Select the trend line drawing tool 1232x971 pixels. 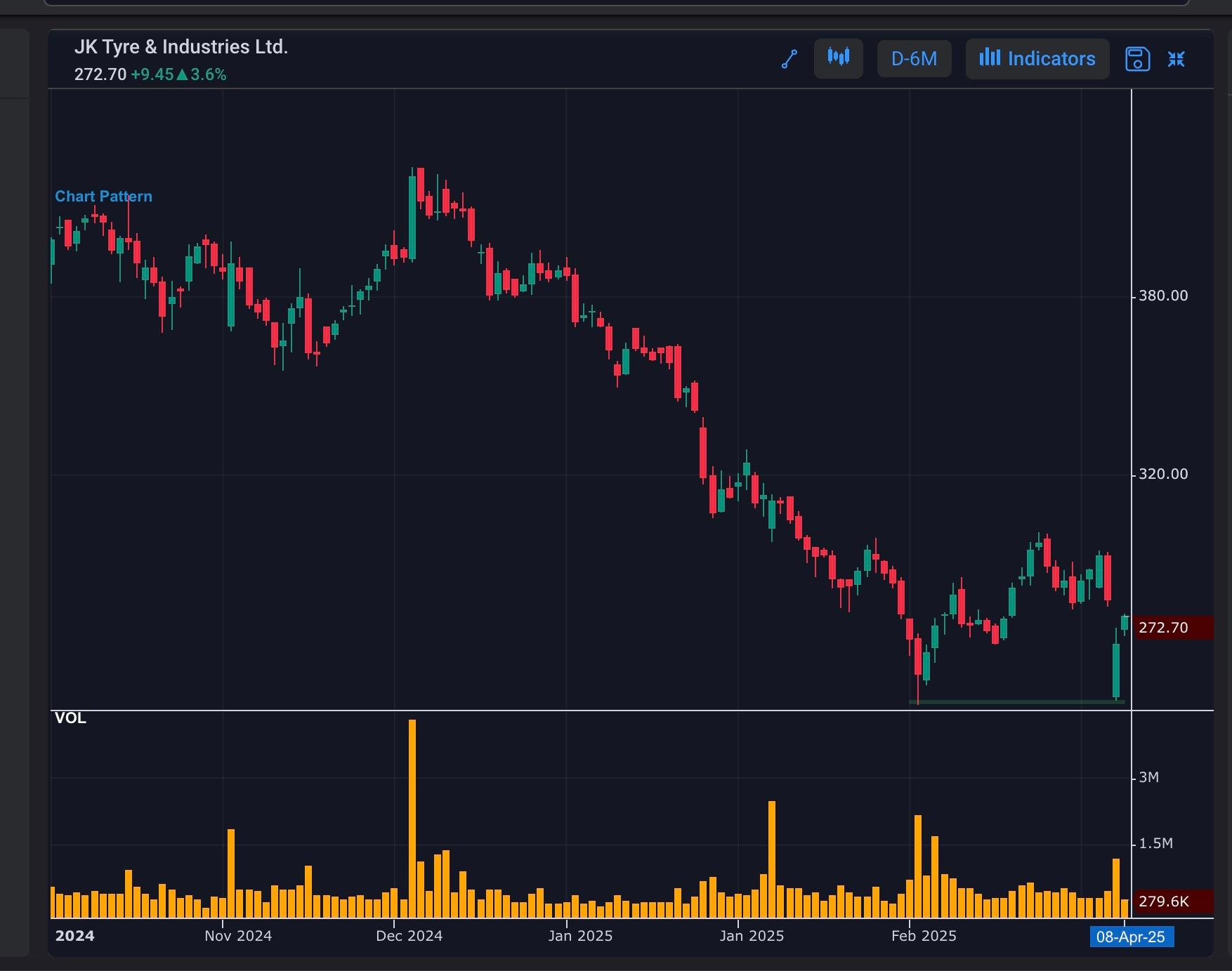(789, 59)
